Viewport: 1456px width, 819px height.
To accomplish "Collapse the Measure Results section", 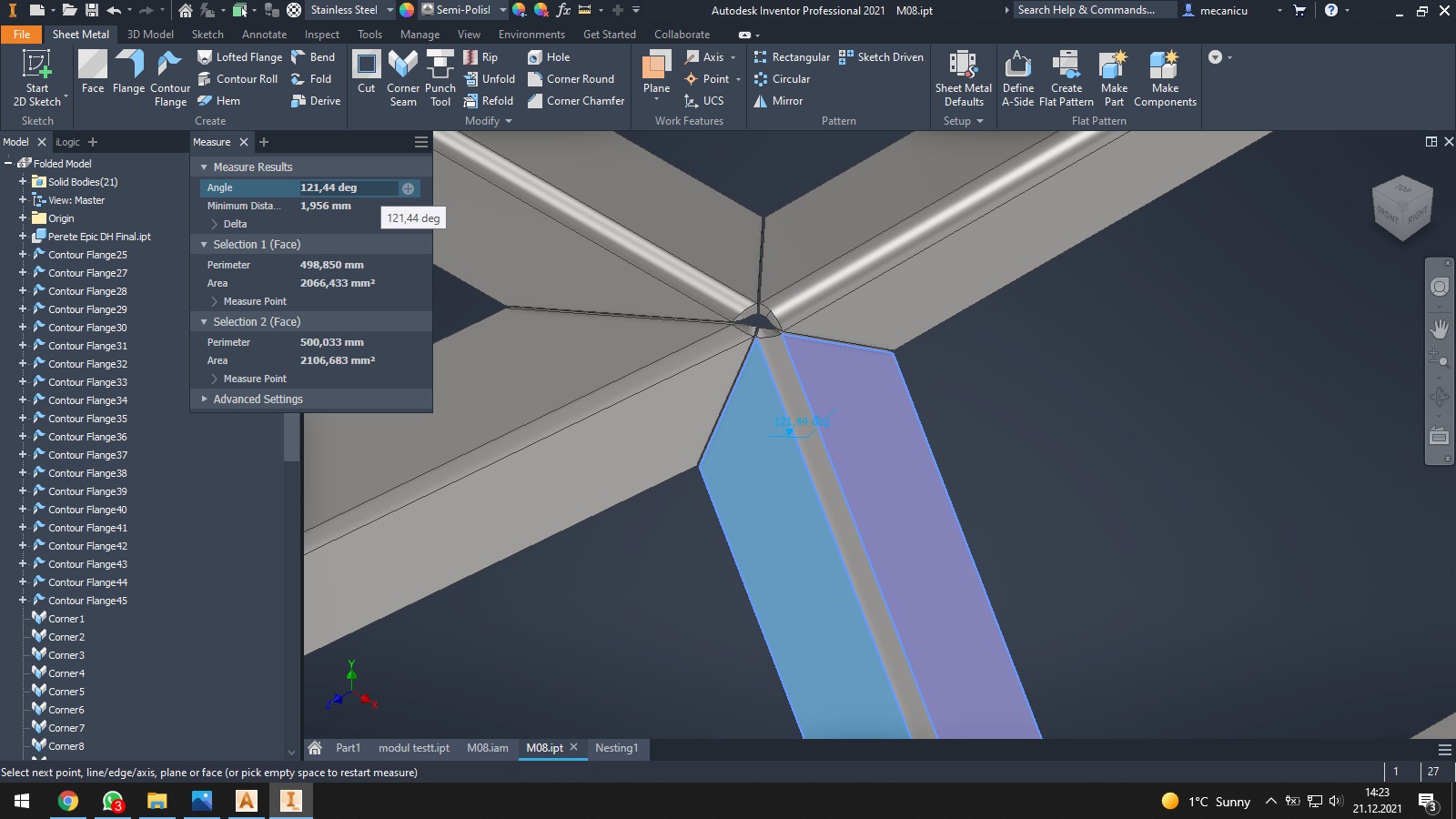I will point(204,167).
